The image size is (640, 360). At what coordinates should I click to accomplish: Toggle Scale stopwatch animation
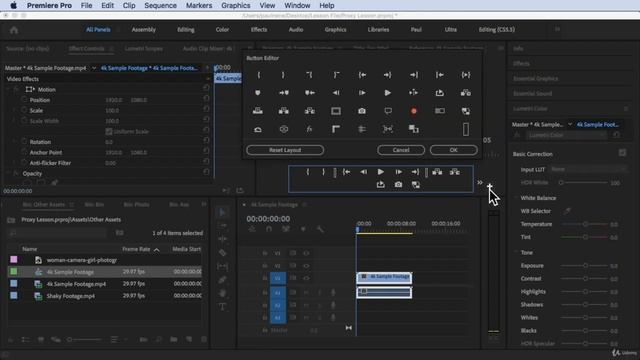[x=24, y=110]
